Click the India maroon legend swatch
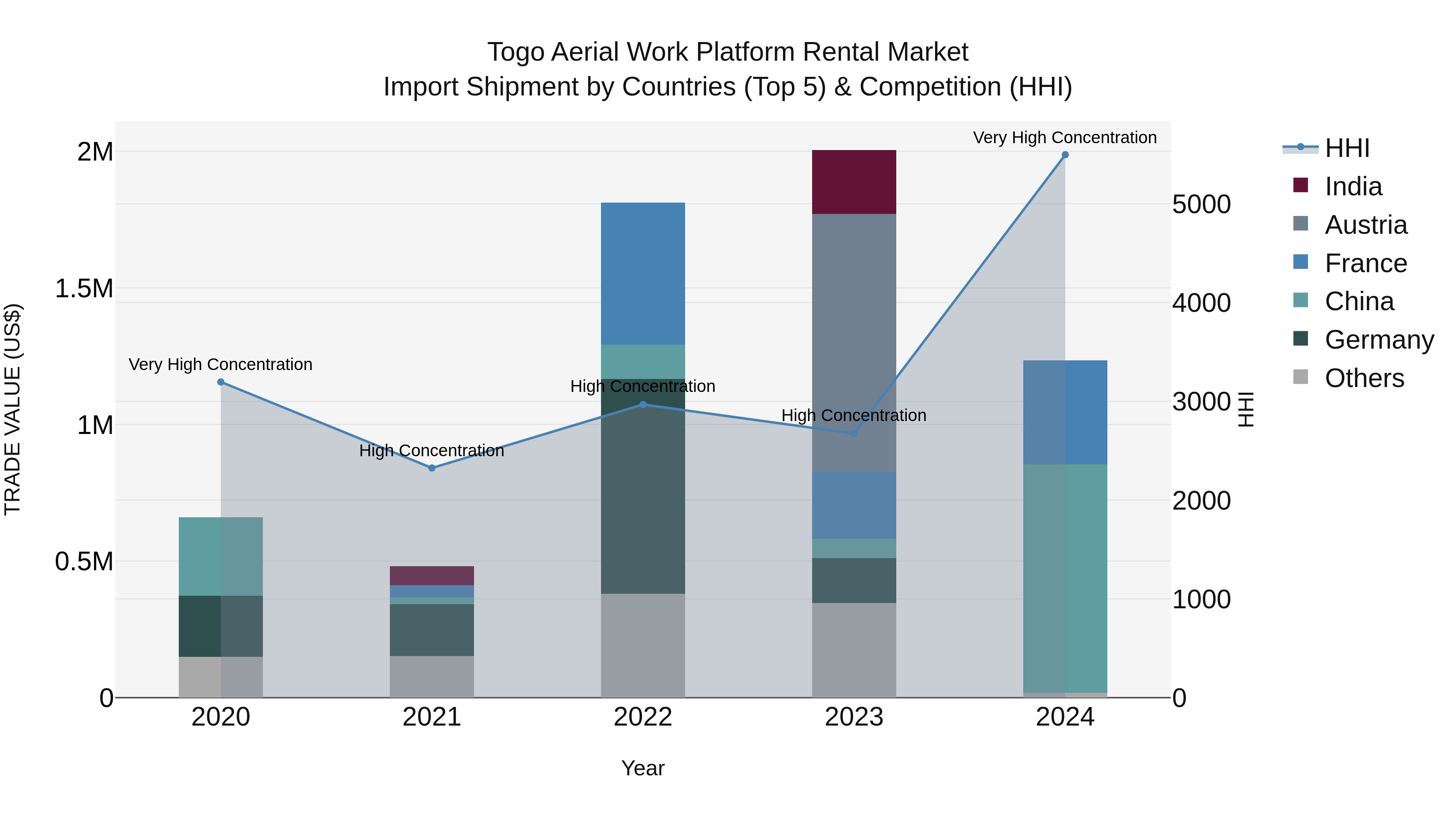 tap(1300, 185)
